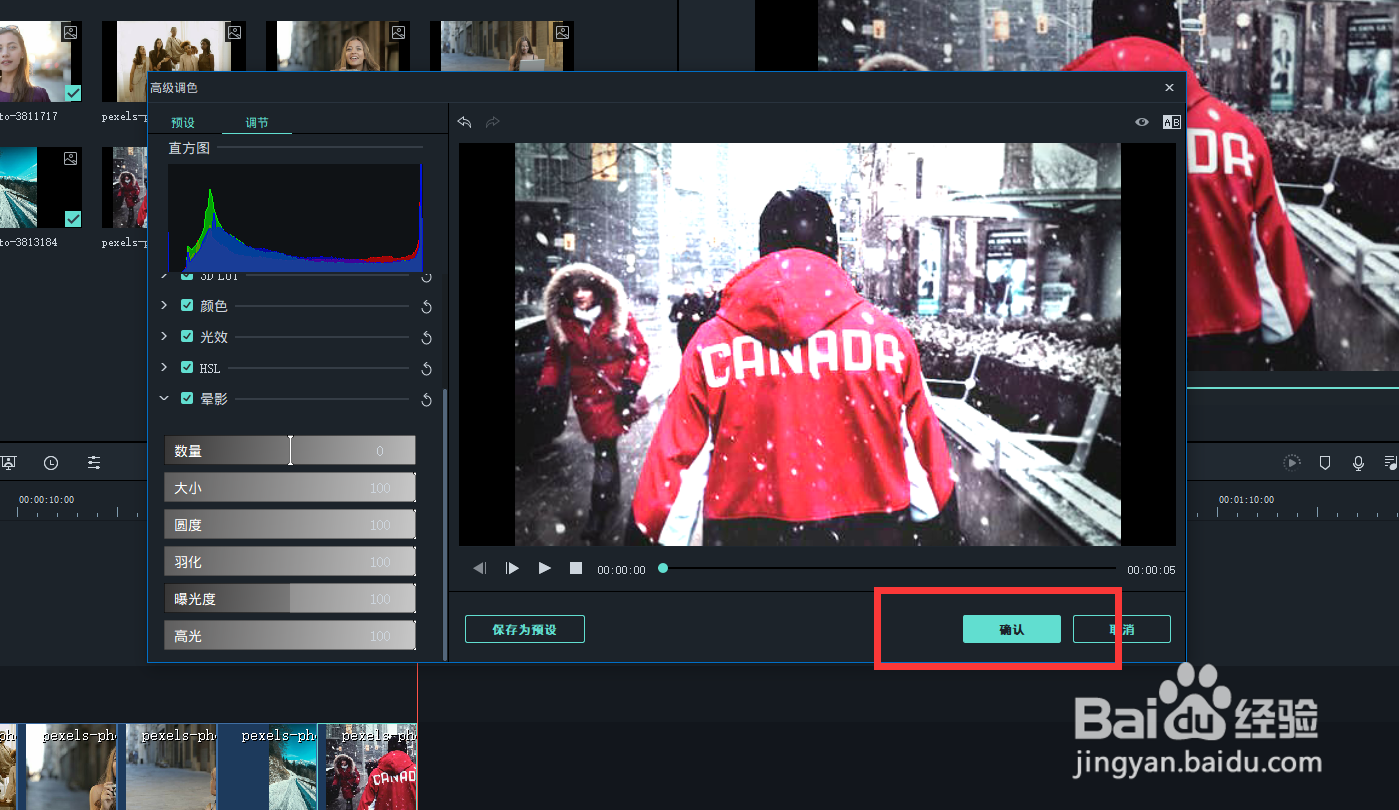Stop the dialog preview playback
Screen dimensions: 1399x810
point(576,568)
